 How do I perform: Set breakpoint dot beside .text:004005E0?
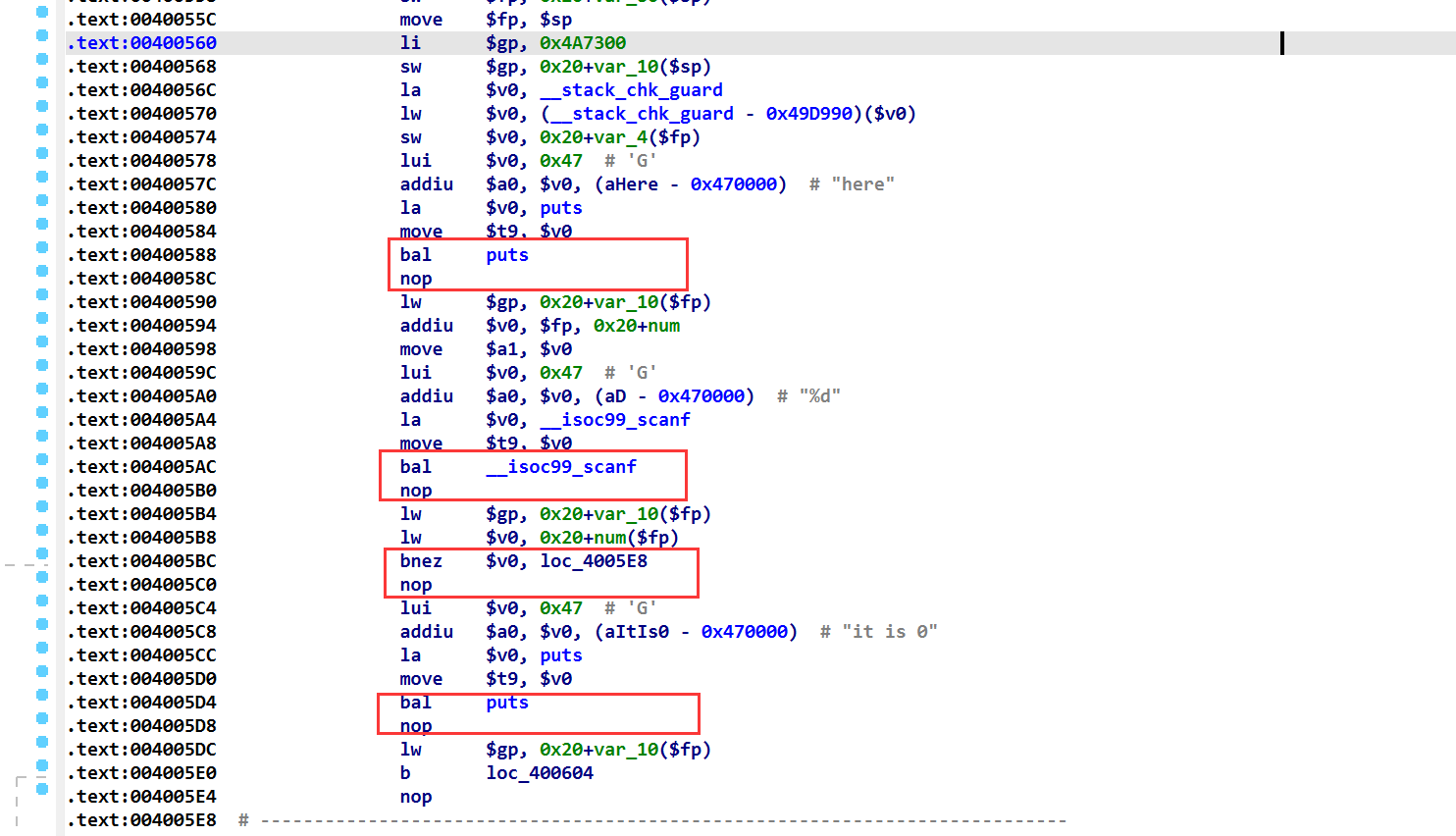pos(42,765)
